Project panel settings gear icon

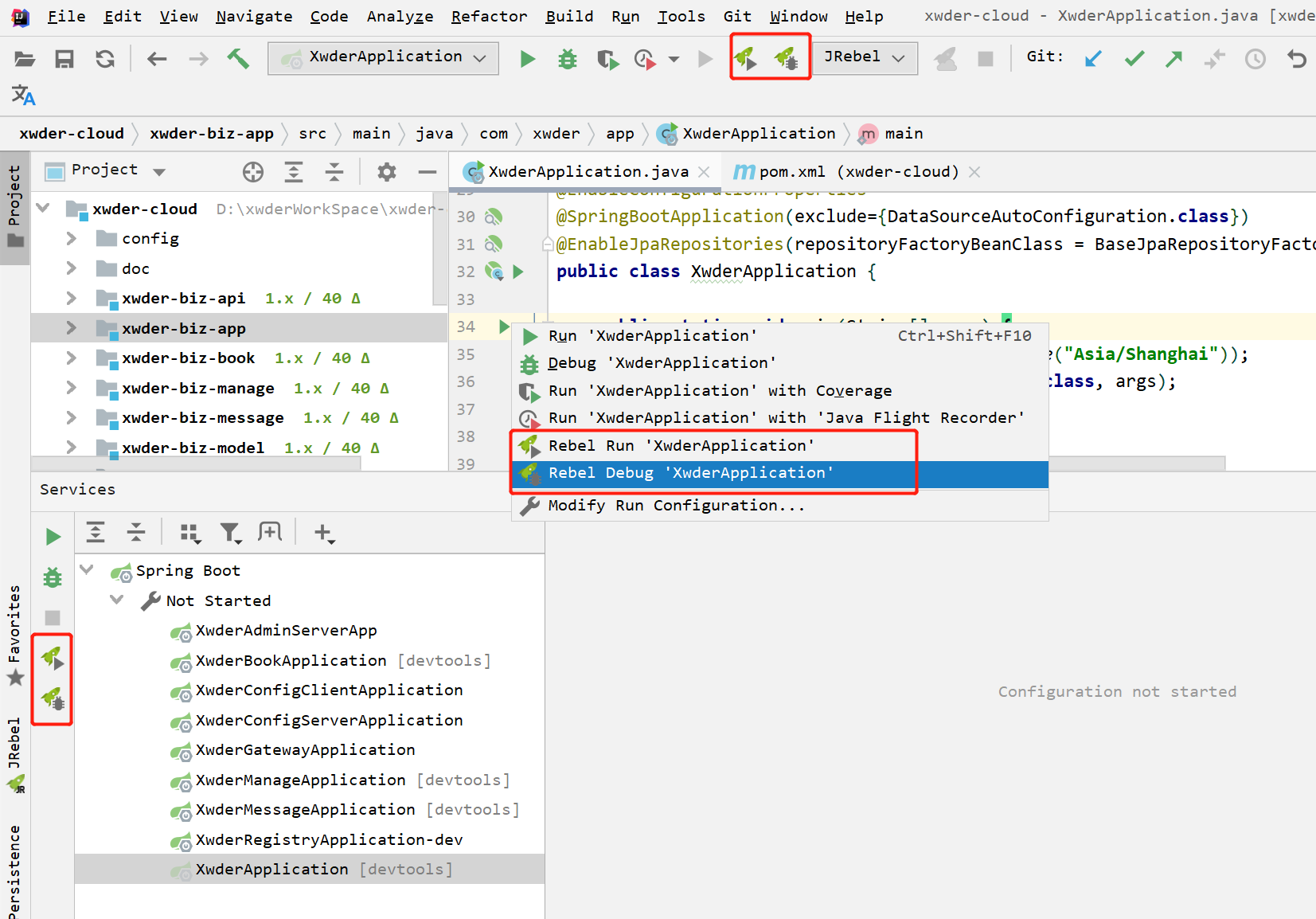pos(387,171)
